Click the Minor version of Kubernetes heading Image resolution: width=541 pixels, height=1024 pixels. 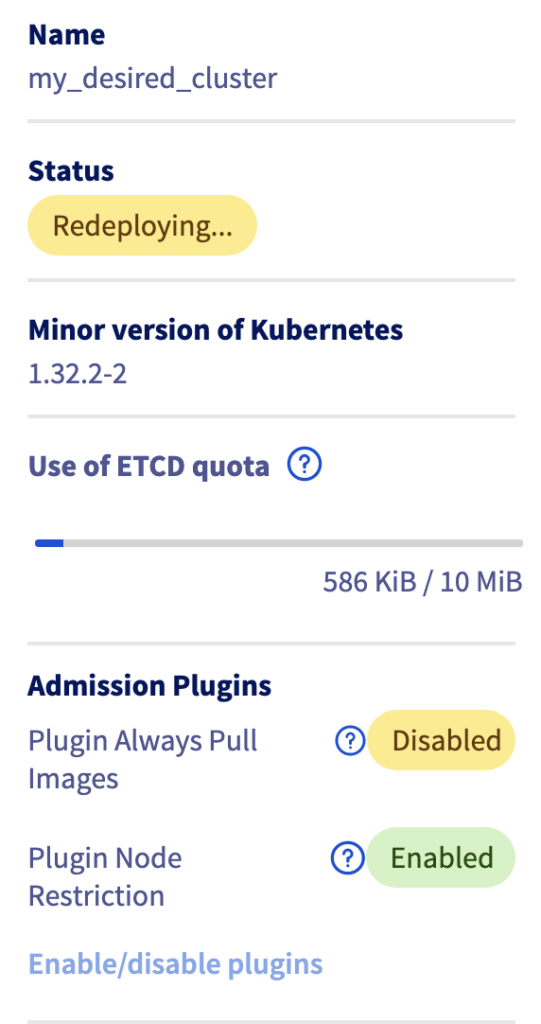coord(216,330)
